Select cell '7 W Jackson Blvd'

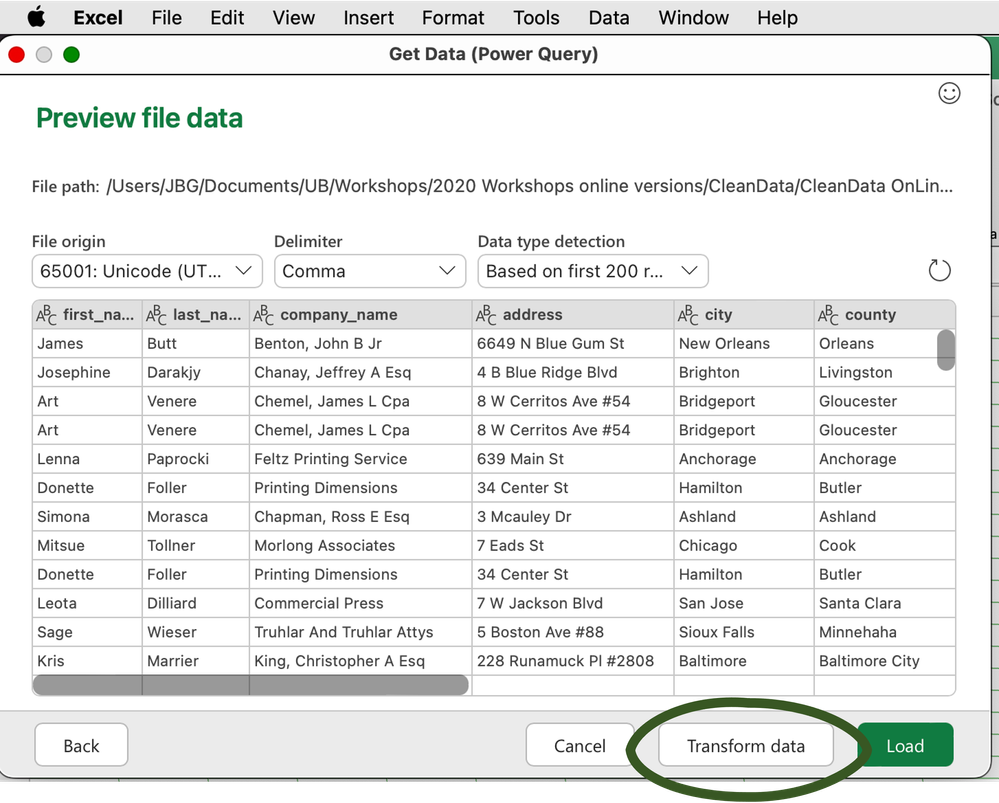(573, 603)
